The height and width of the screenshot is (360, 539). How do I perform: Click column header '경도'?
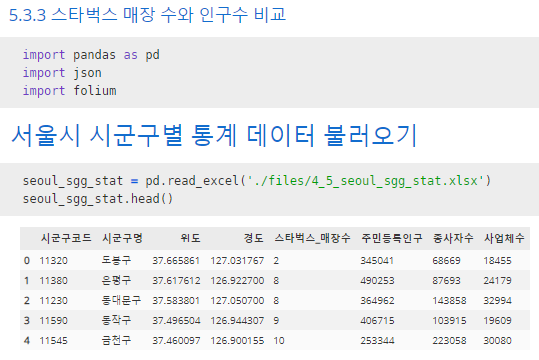click(x=254, y=238)
